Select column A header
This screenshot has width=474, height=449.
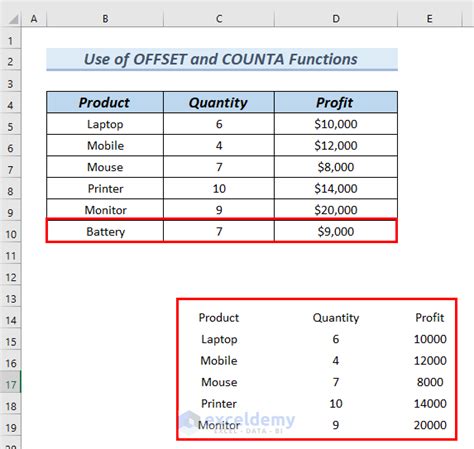(x=34, y=19)
